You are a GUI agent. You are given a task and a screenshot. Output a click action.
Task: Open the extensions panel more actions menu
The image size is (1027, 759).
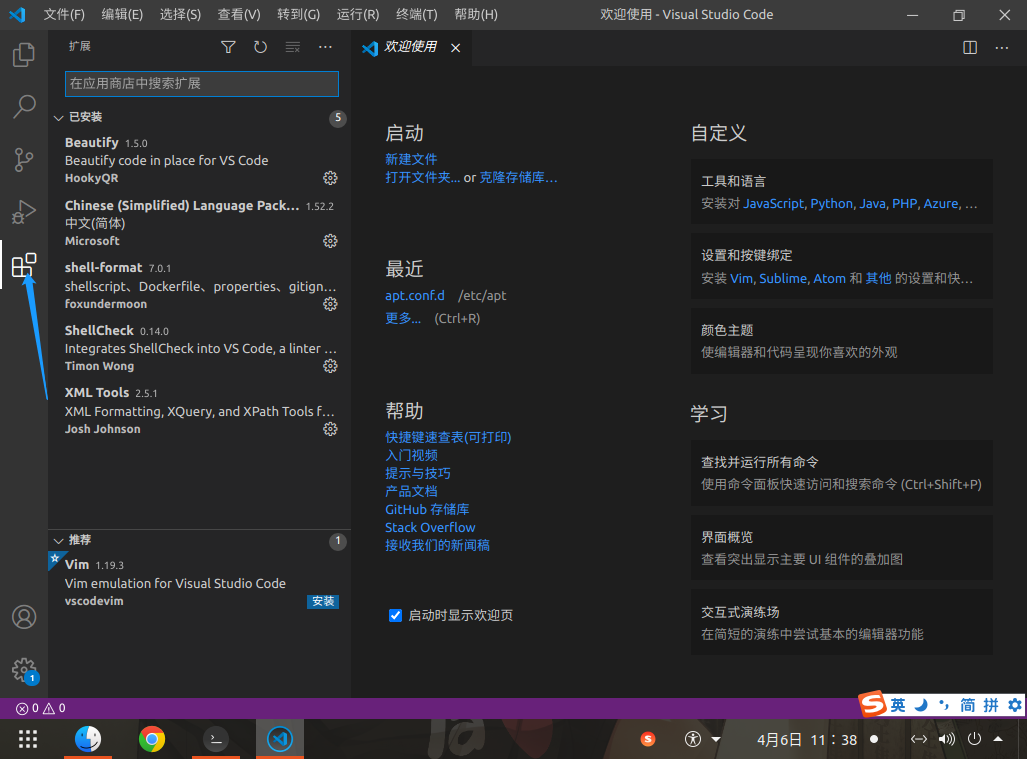(325, 47)
